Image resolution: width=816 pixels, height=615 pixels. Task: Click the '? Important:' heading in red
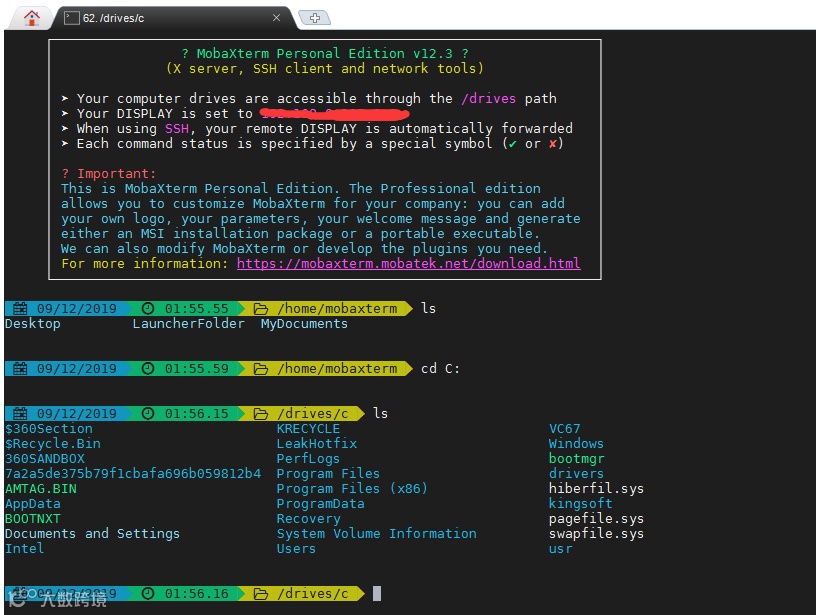point(108,174)
